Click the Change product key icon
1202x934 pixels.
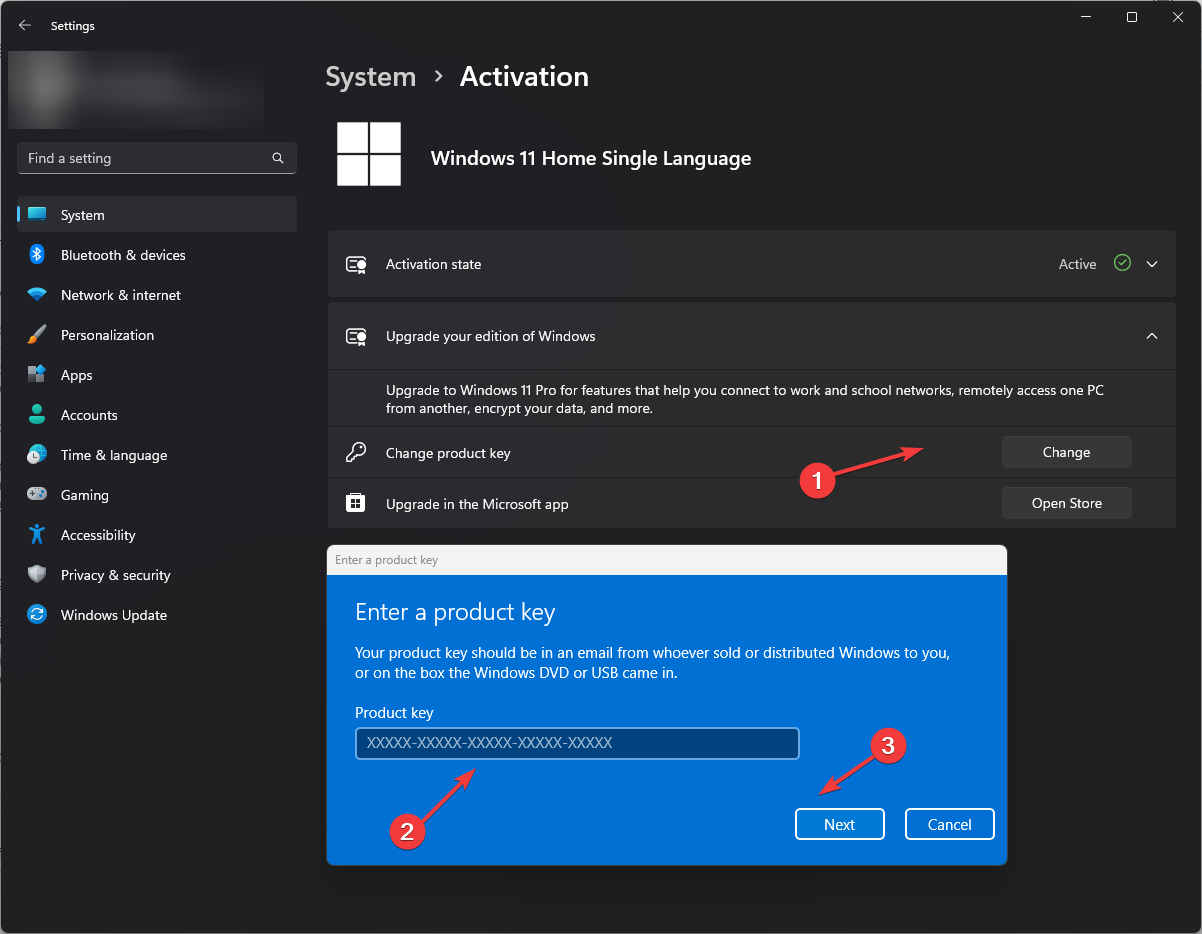[x=356, y=452]
